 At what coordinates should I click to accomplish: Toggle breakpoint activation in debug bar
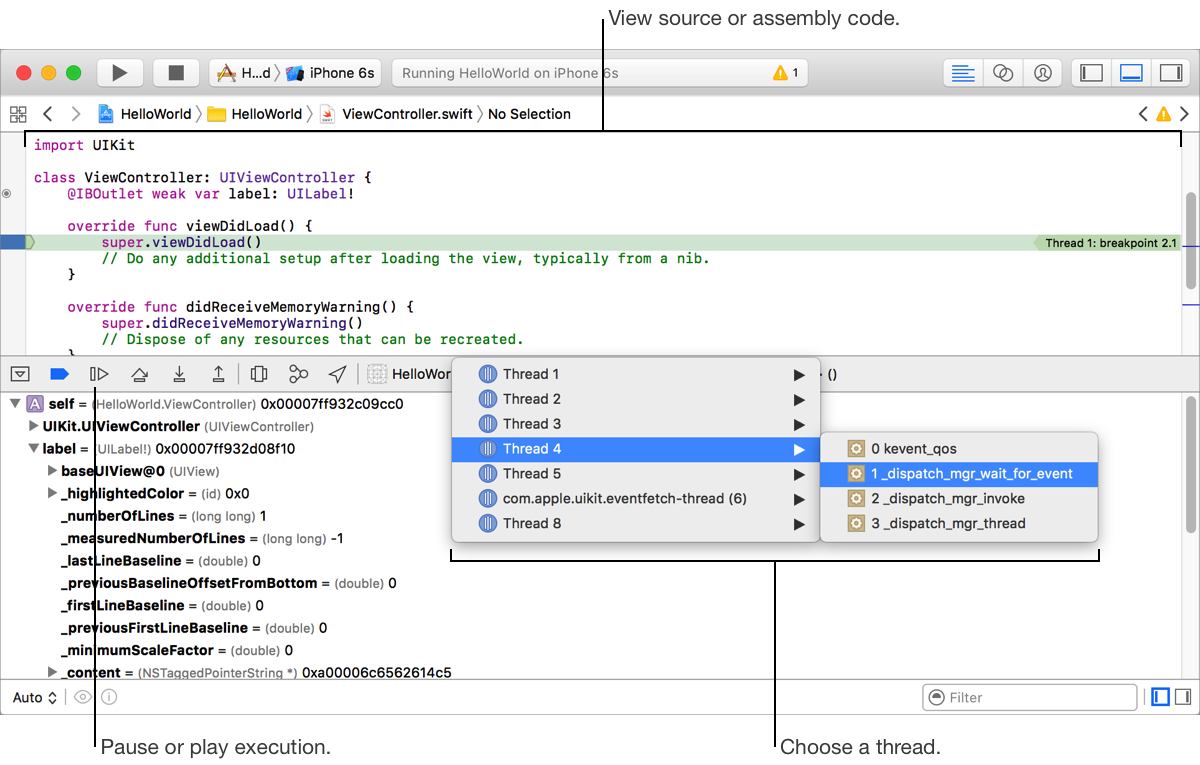(59, 374)
